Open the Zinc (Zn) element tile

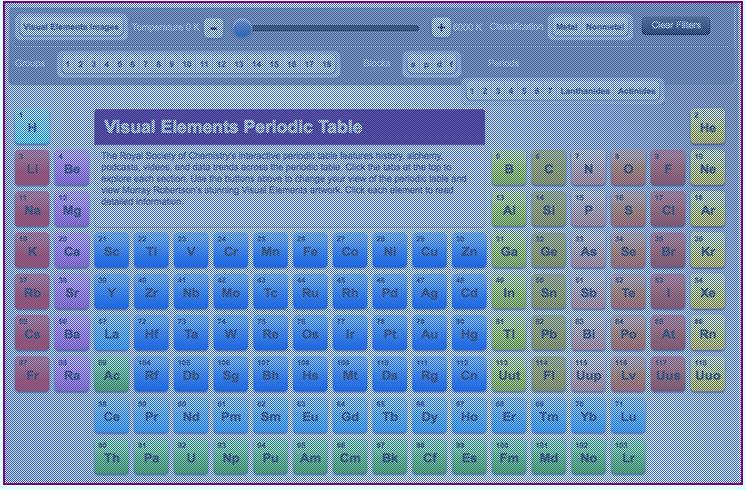point(469,251)
